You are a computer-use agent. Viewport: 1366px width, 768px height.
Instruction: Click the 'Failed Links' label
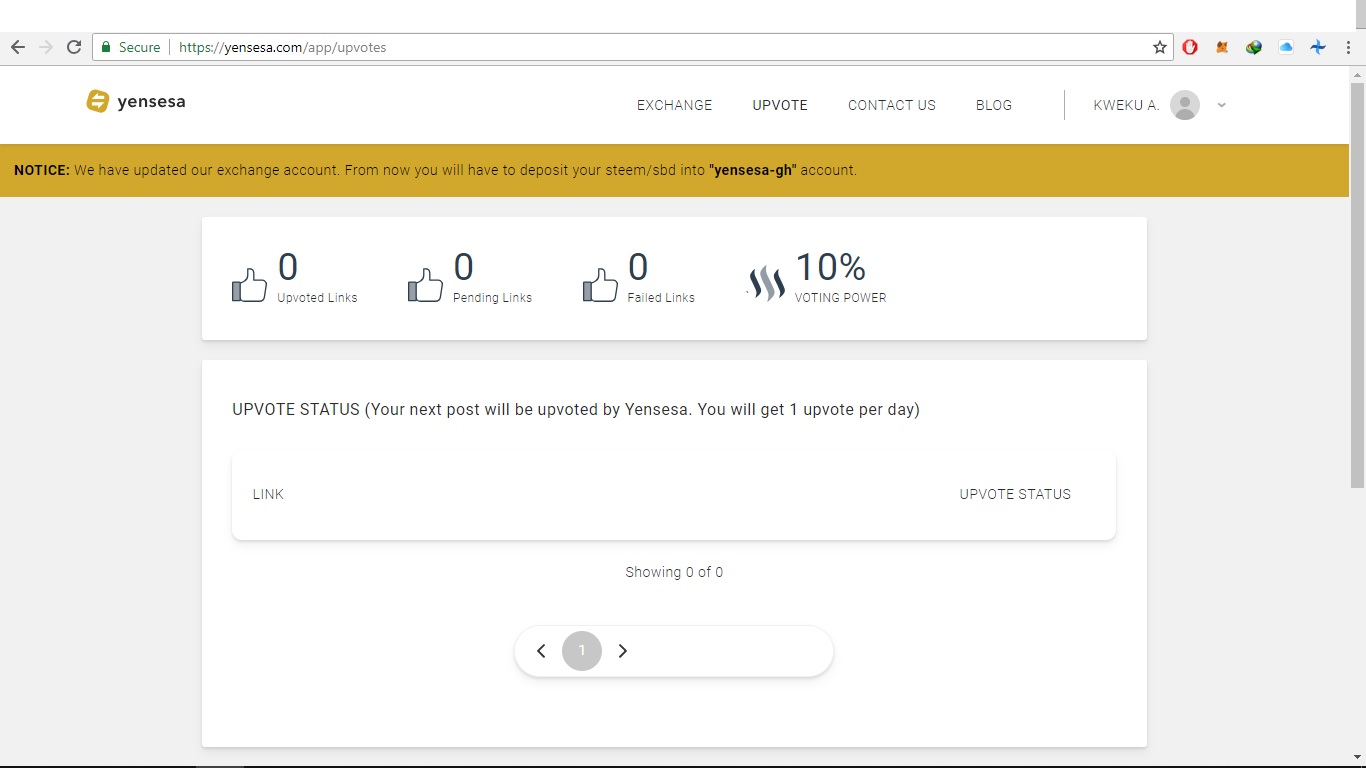[661, 298]
